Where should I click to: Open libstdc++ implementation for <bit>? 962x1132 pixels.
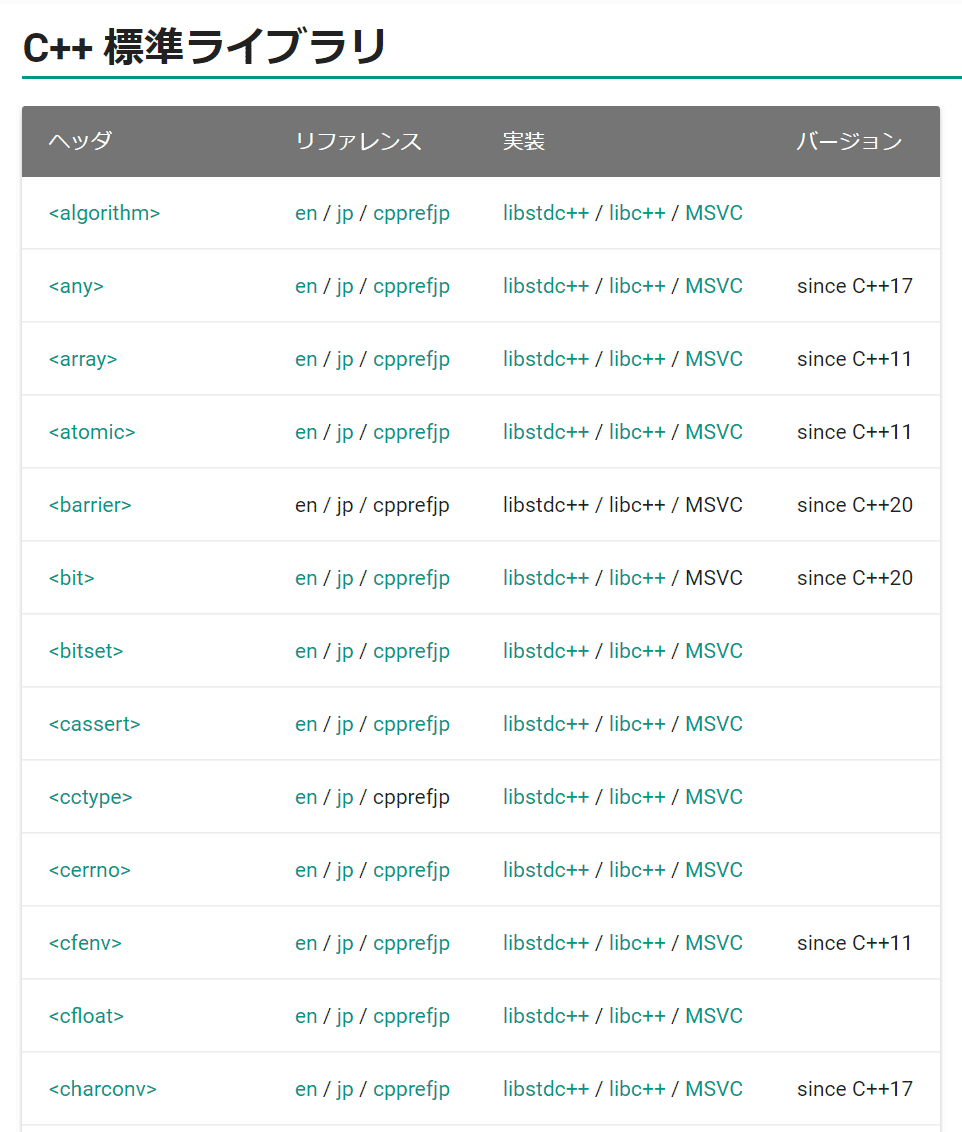(546, 578)
